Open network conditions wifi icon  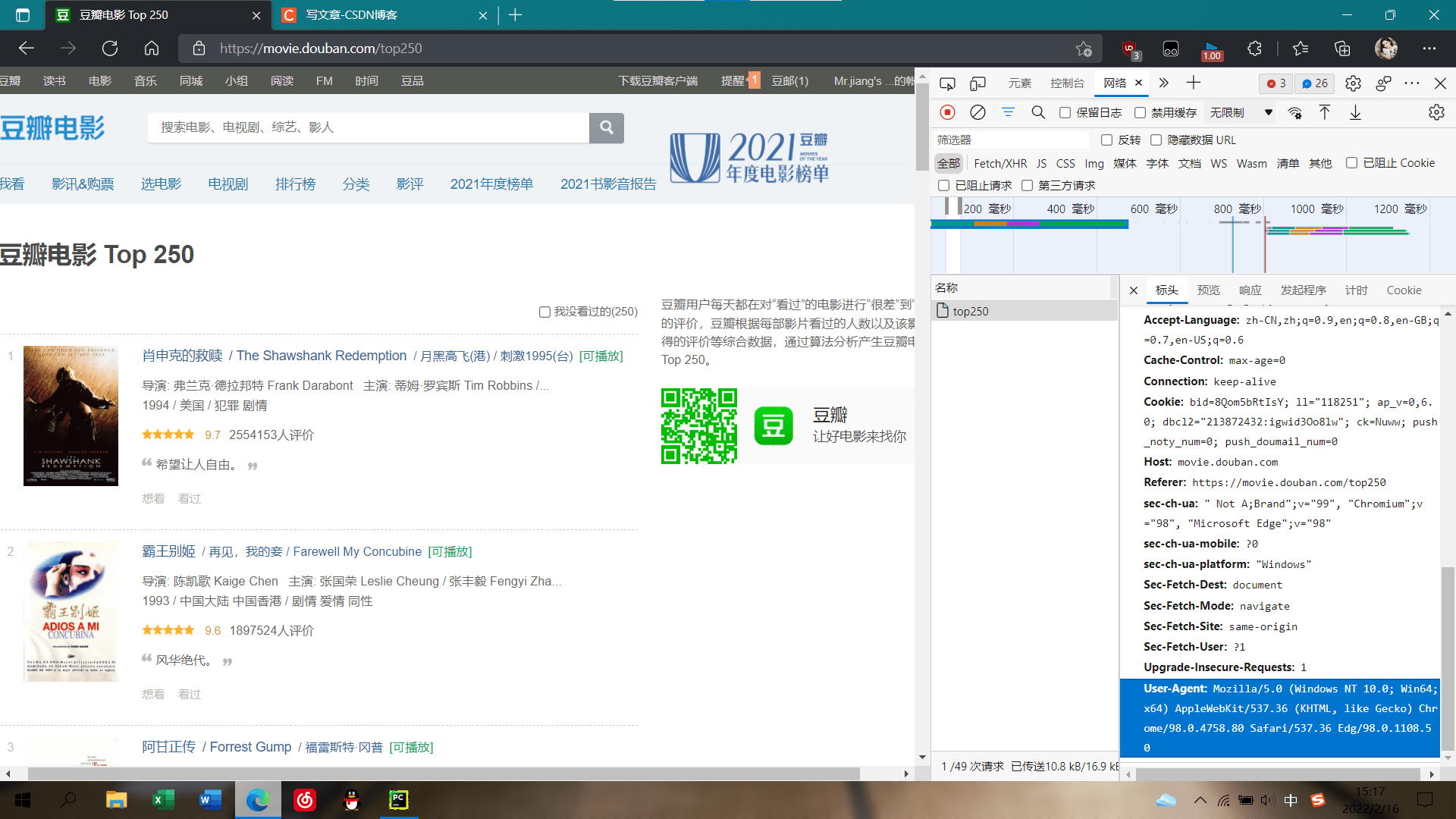pos(1294,112)
